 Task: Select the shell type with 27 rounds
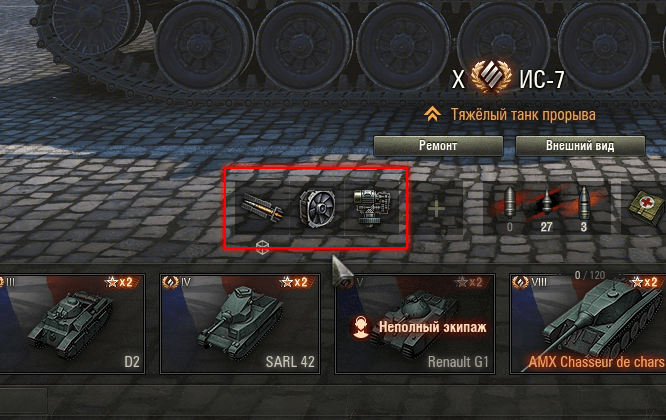[x=546, y=208]
